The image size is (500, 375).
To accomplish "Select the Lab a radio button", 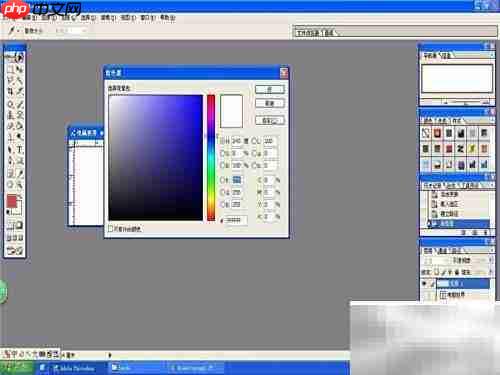I will [254, 153].
